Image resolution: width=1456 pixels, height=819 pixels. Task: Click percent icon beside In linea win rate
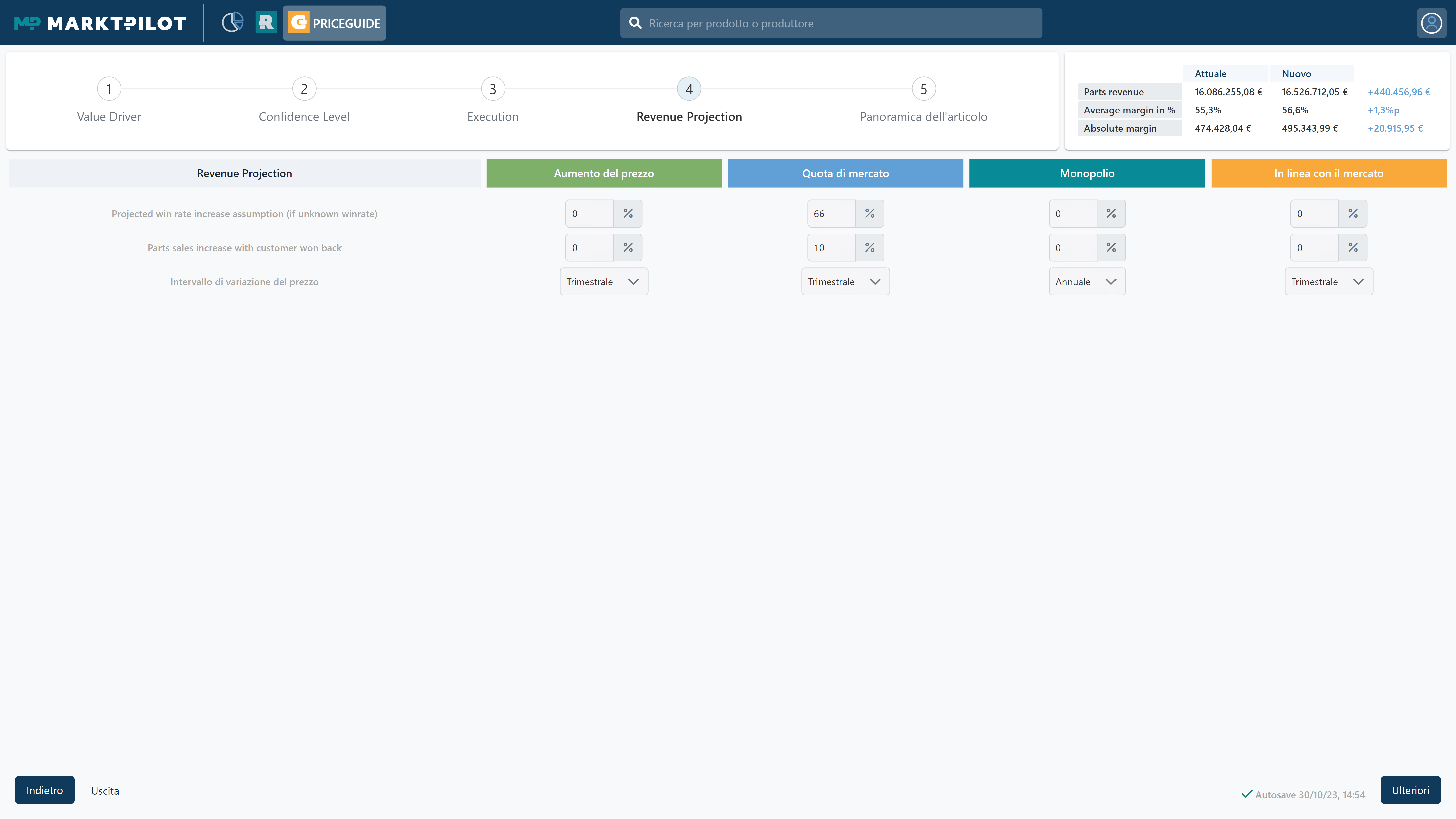(x=1353, y=214)
